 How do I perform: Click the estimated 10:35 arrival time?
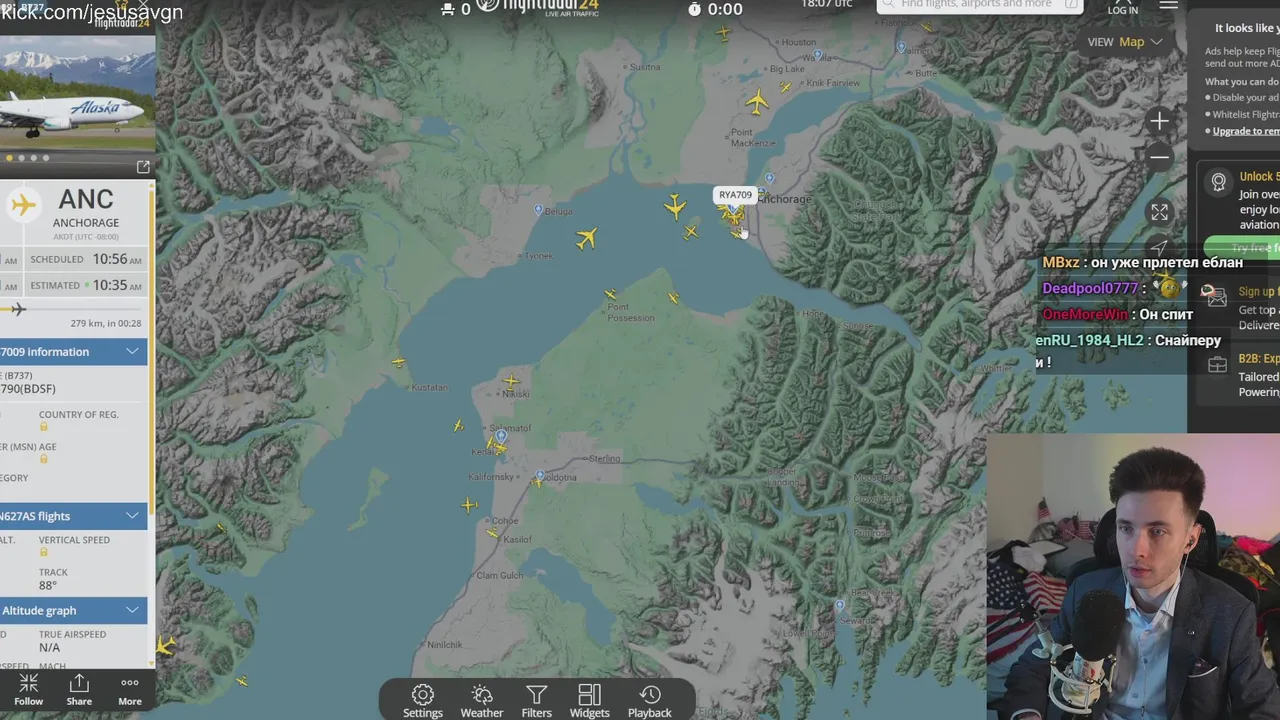116,285
